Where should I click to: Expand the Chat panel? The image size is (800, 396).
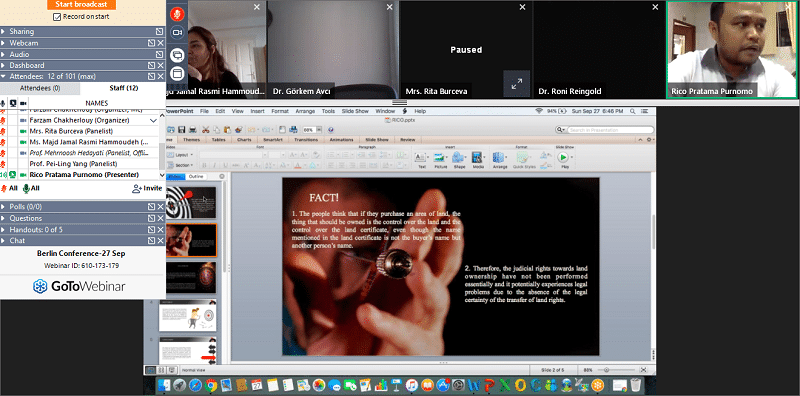pyautogui.click(x=83, y=240)
